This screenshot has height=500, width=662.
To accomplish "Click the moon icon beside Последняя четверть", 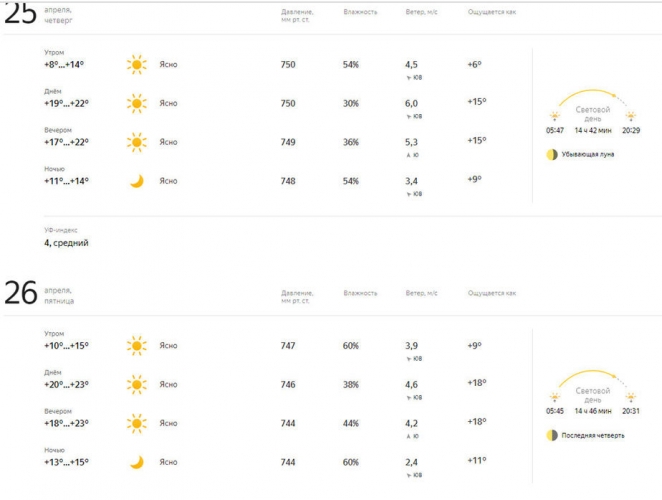I will coord(551,435).
